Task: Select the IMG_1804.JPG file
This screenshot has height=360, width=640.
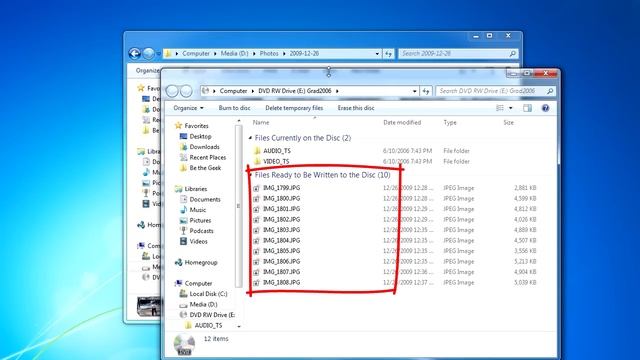Action: pyautogui.click(x=281, y=240)
